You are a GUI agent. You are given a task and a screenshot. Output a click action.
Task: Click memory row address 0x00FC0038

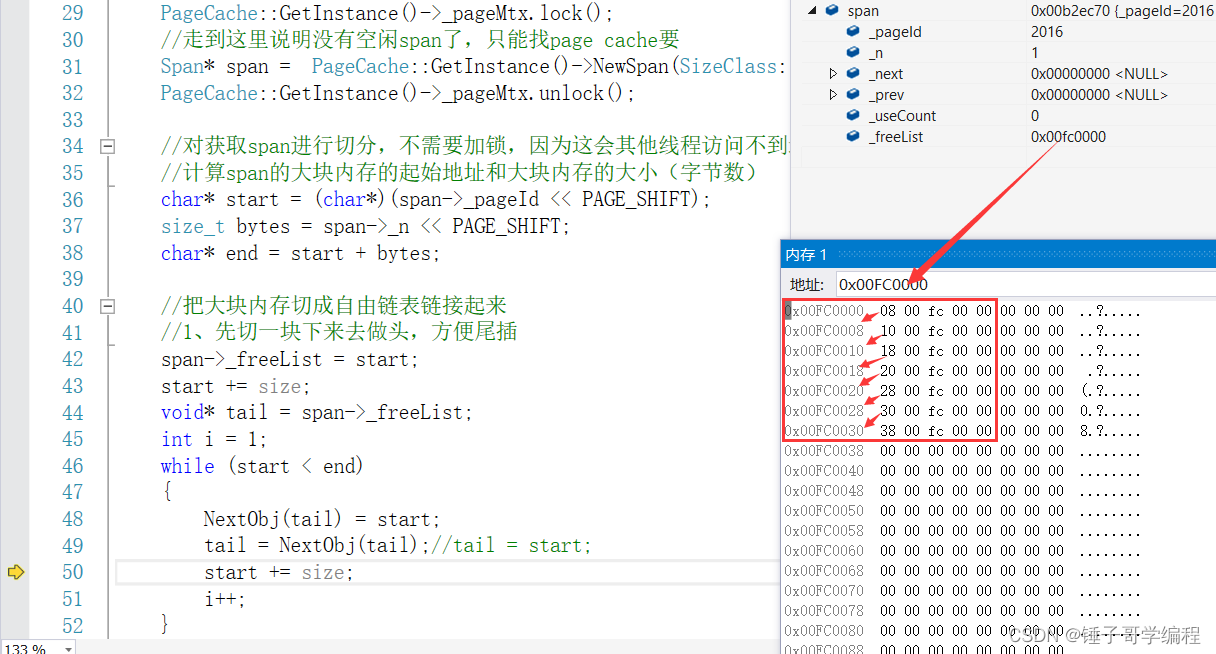coord(824,451)
